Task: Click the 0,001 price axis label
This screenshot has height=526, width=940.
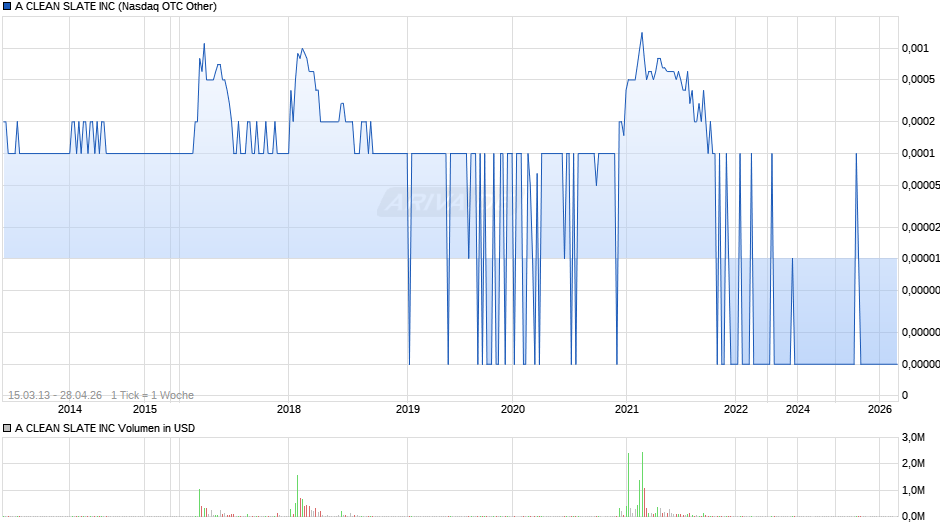Action: tap(915, 49)
